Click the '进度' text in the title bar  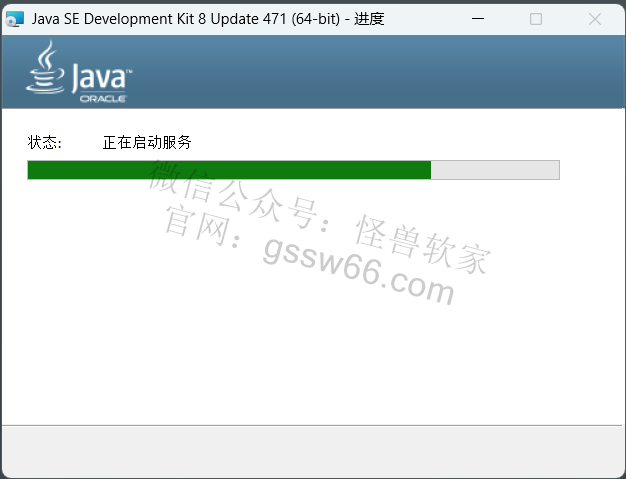point(369,19)
